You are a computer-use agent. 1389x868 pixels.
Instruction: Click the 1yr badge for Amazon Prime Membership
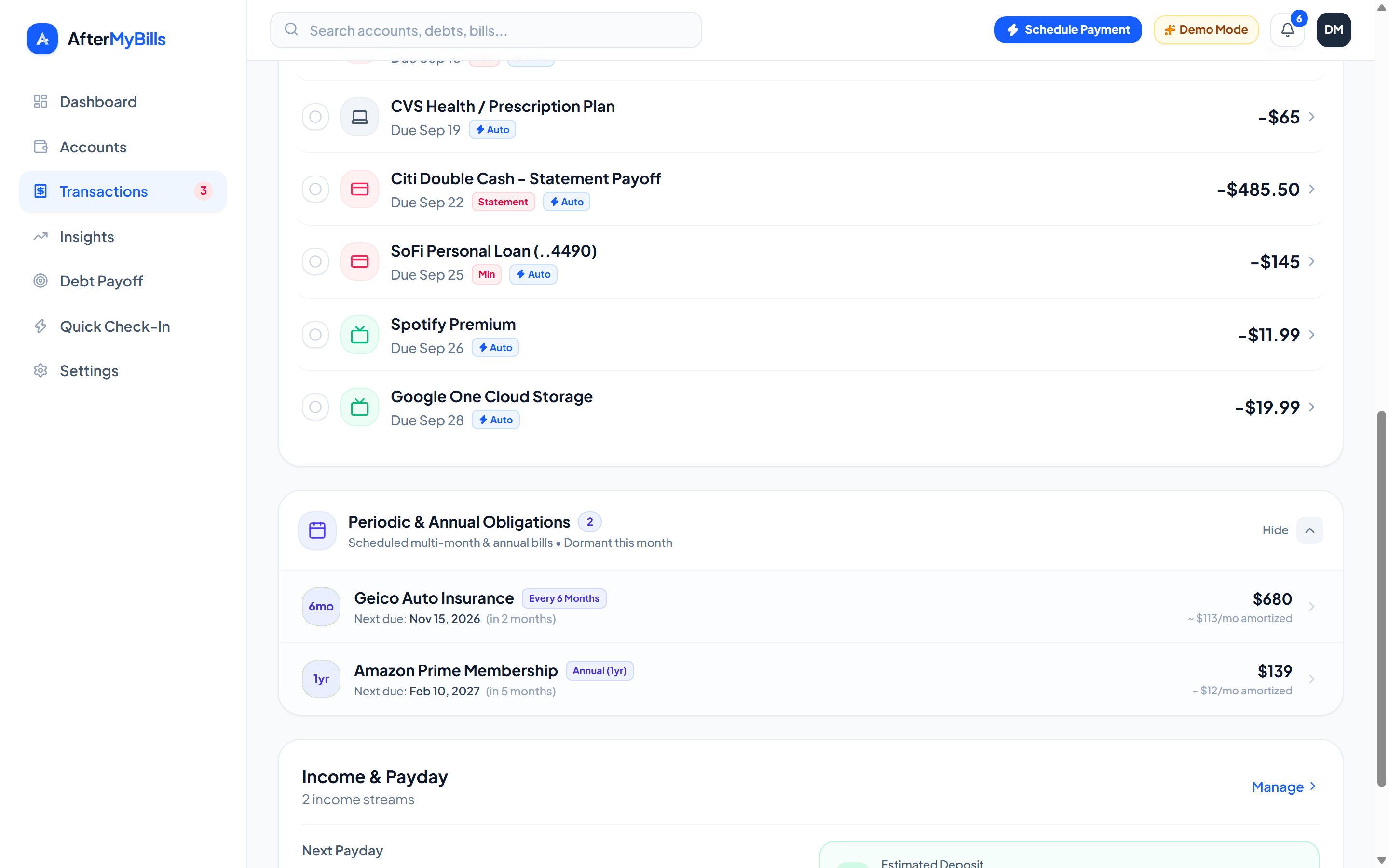(321, 678)
